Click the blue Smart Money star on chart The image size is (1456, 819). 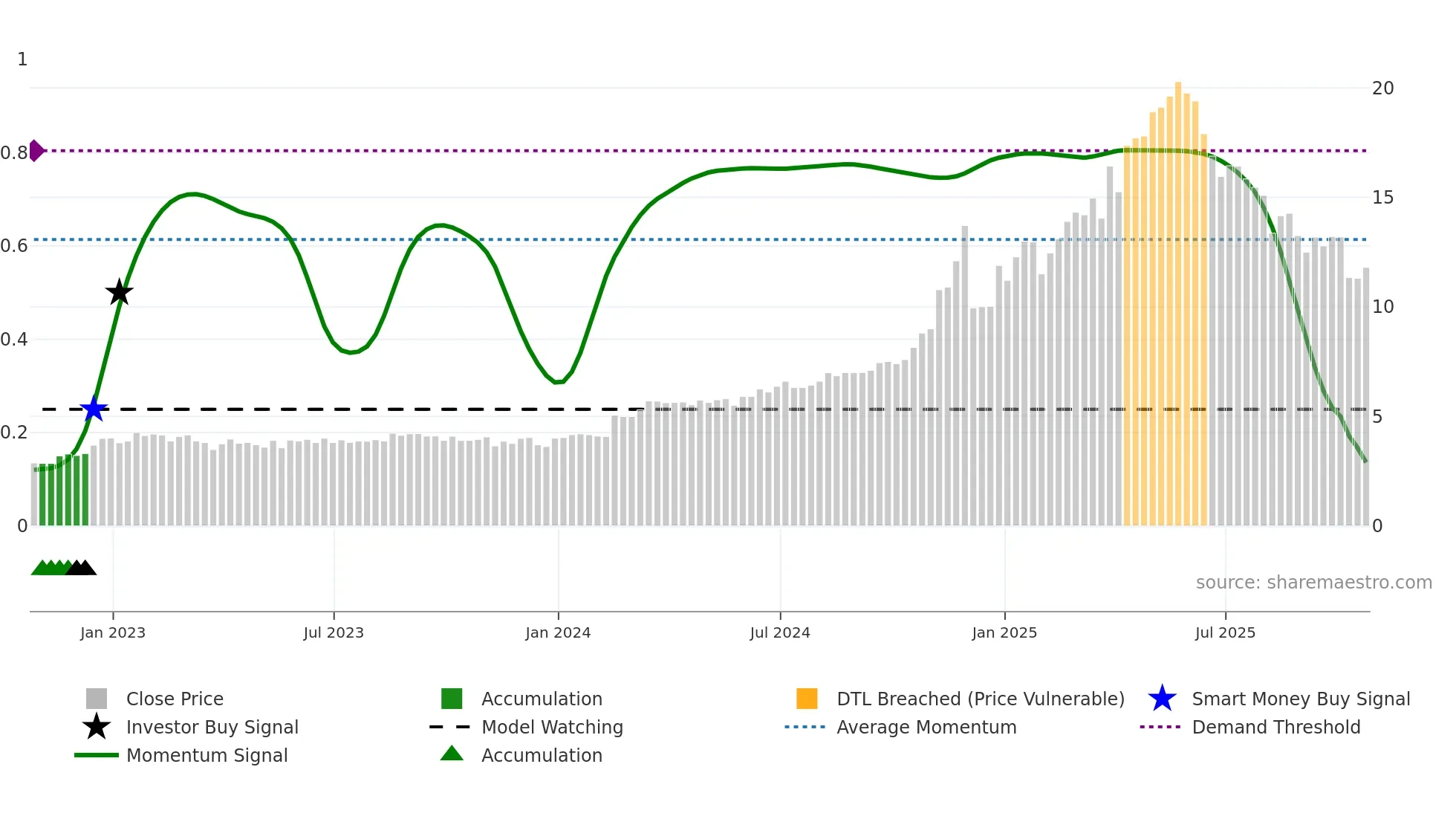[94, 409]
